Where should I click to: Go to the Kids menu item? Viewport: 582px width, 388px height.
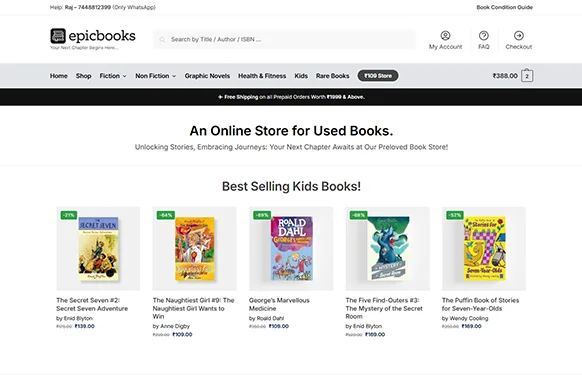(301, 76)
